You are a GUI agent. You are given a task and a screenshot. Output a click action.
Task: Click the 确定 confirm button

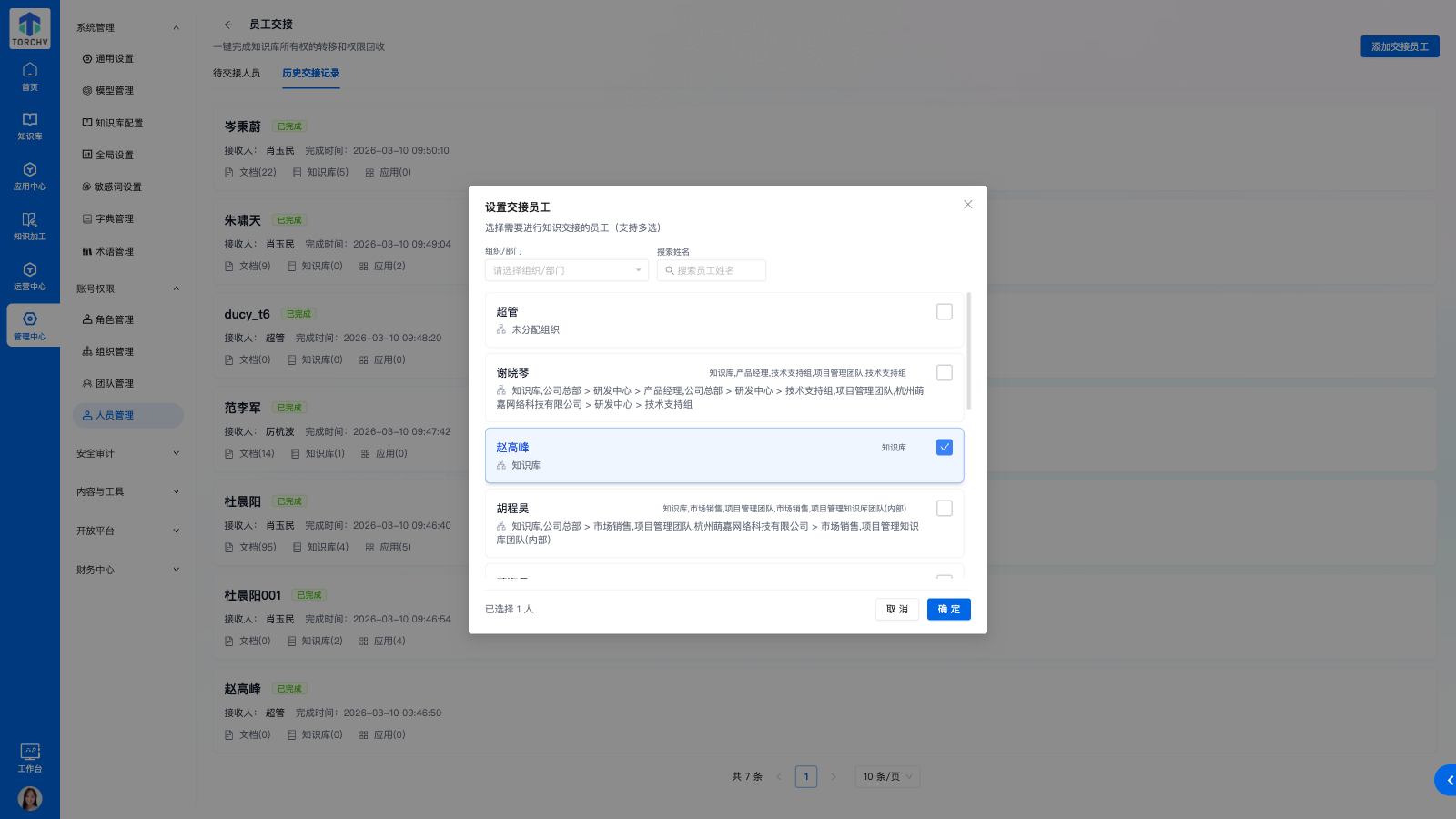click(x=948, y=609)
